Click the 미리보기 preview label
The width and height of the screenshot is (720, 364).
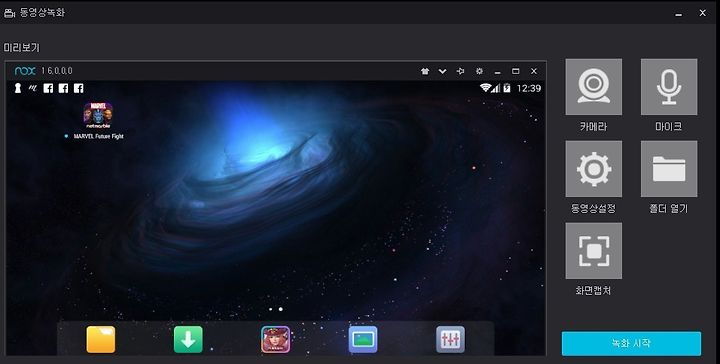click(22, 47)
